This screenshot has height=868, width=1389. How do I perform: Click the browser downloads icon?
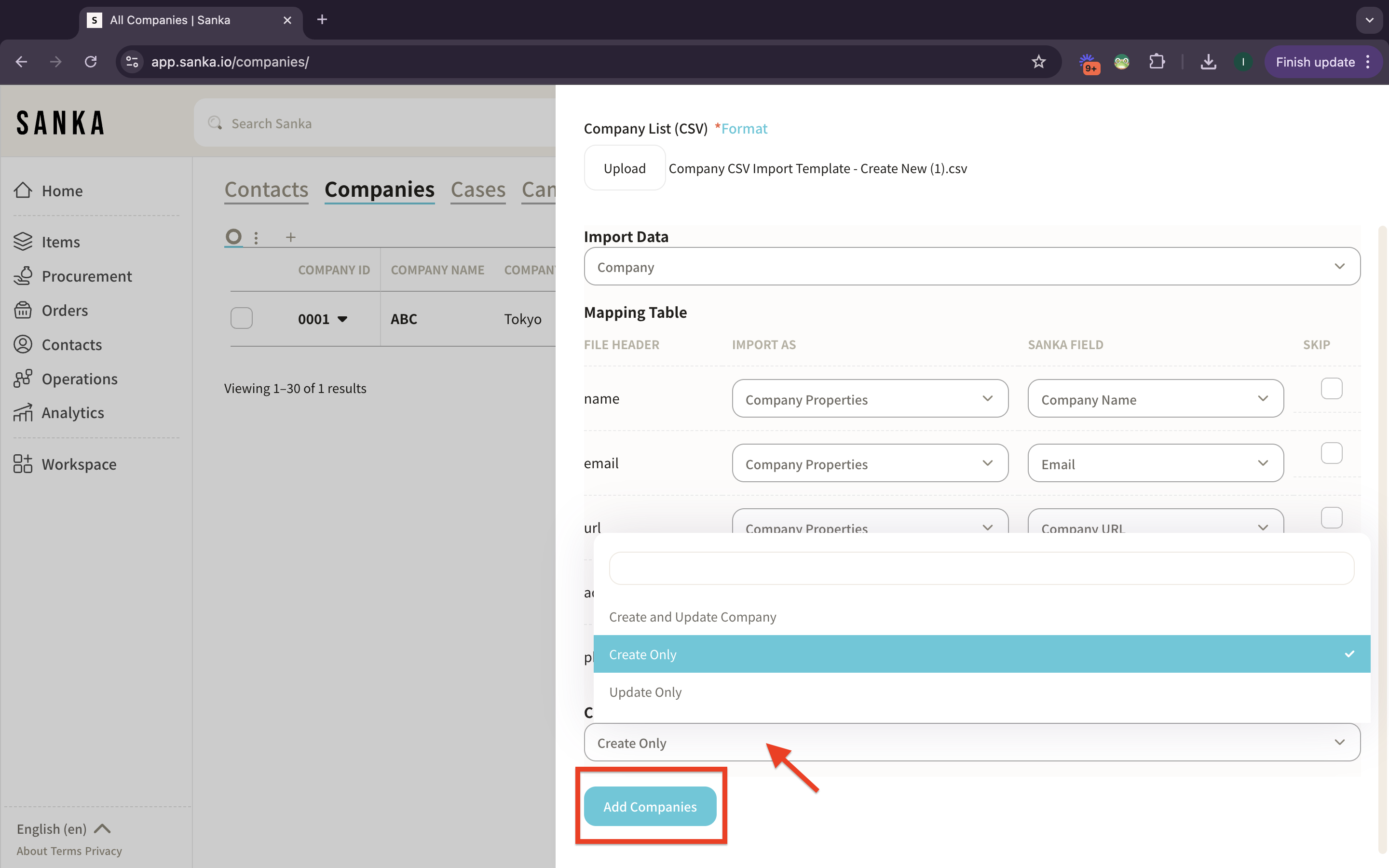click(1208, 62)
